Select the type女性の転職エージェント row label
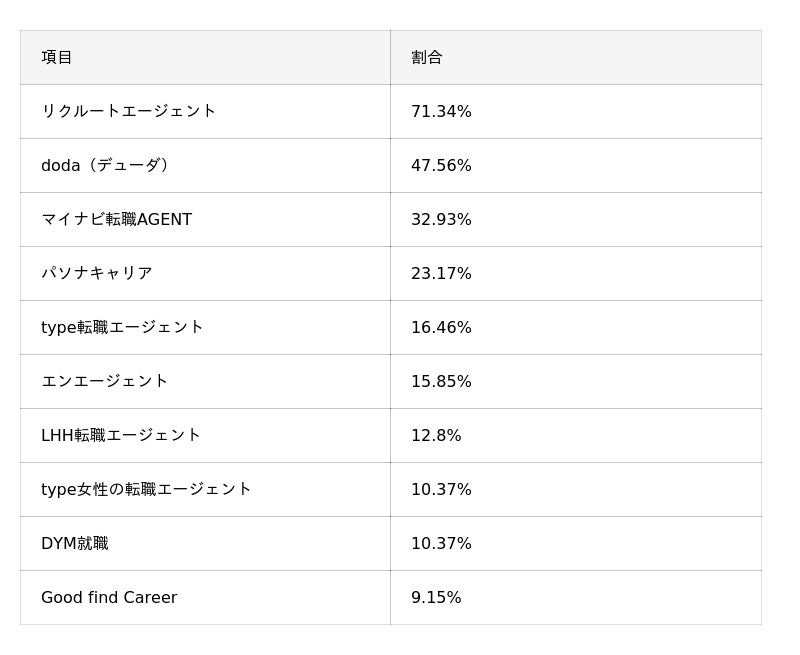 (x=146, y=489)
